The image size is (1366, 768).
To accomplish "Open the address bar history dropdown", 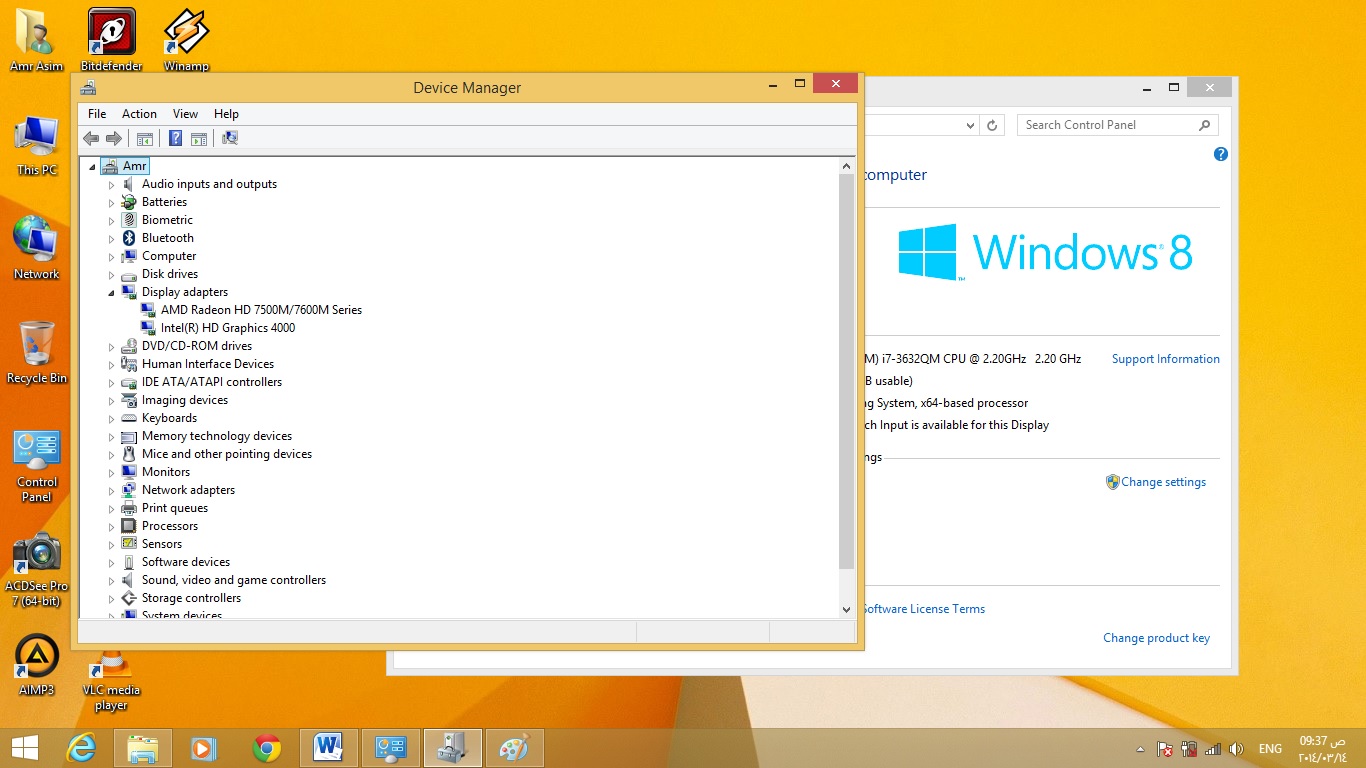I will (x=970, y=125).
